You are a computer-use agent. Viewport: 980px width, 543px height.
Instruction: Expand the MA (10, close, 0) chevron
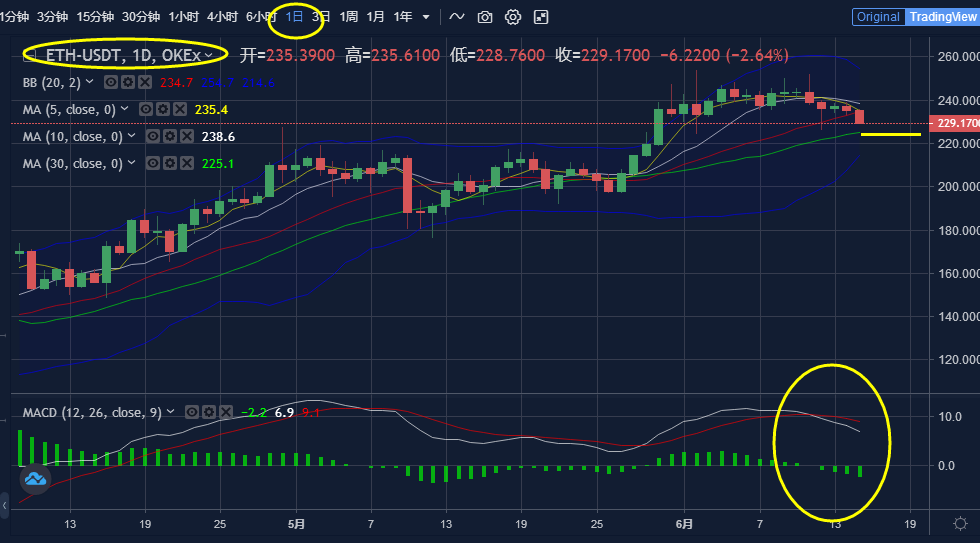coord(131,136)
